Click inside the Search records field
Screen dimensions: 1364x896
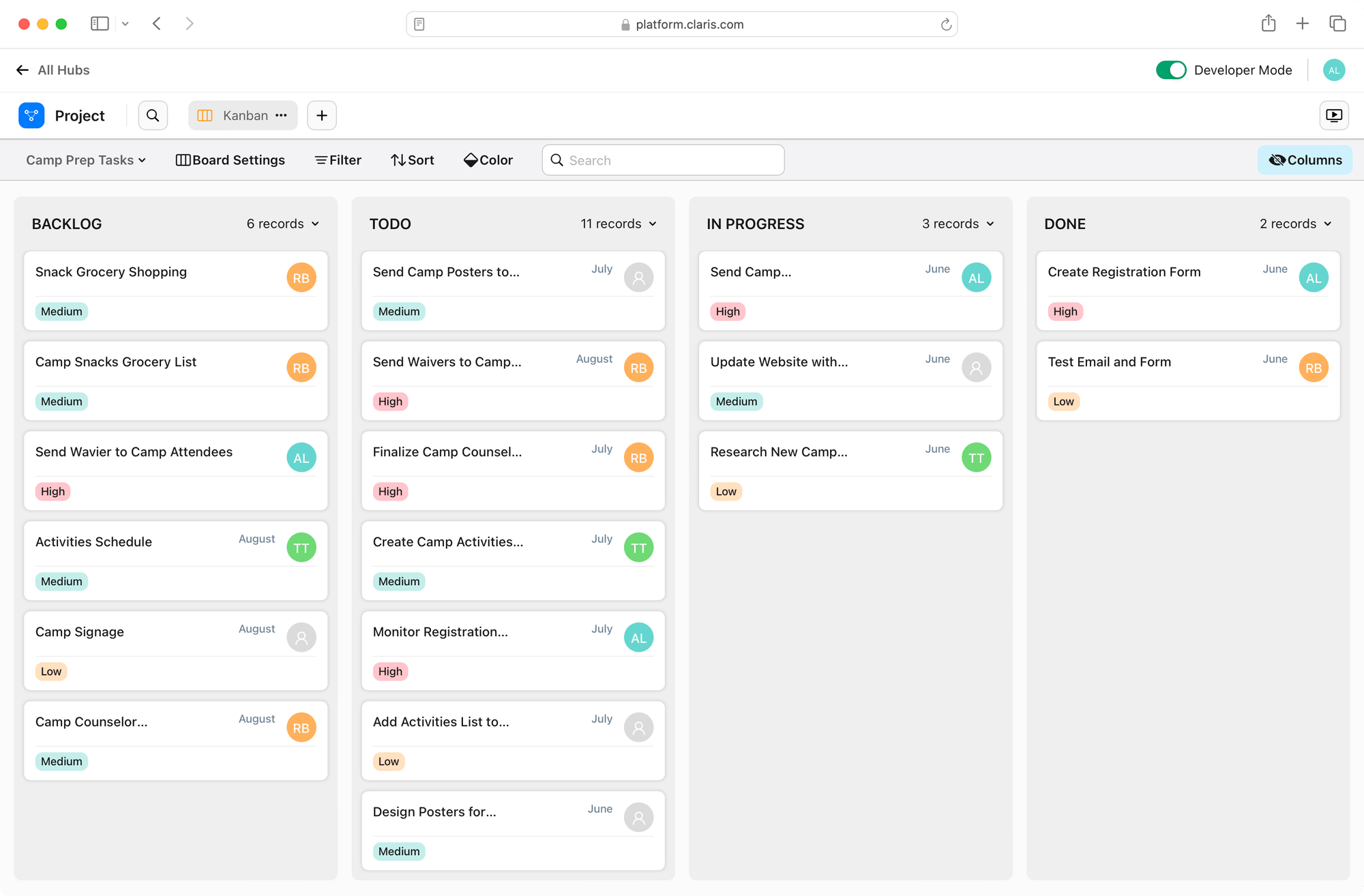click(x=662, y=160)
